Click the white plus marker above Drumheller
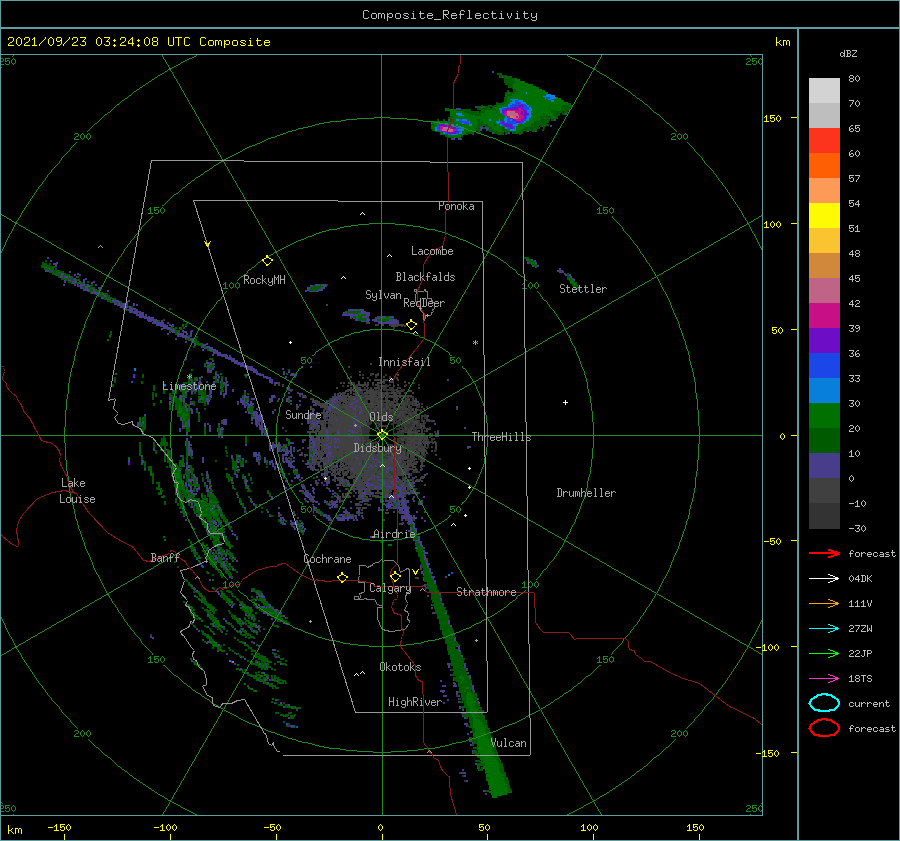The width and height of the screenshot is (900, 841). [565, 402]
